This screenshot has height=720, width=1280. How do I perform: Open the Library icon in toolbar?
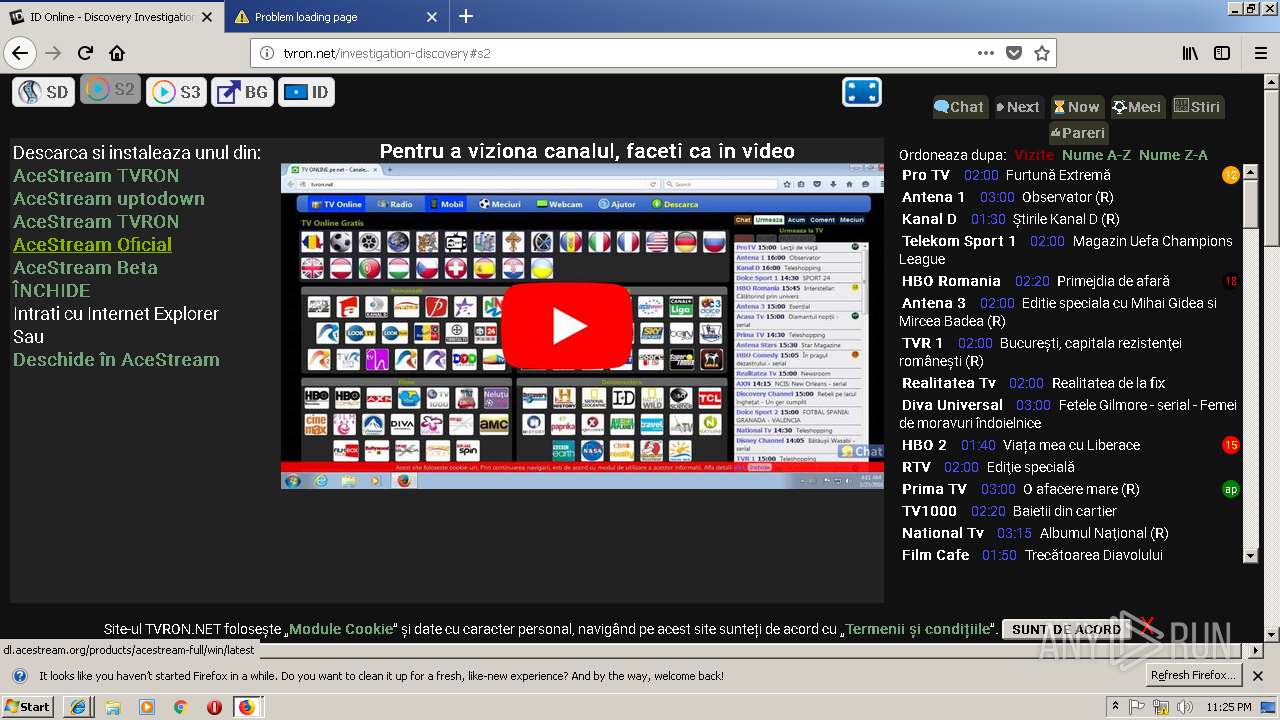1190,53
